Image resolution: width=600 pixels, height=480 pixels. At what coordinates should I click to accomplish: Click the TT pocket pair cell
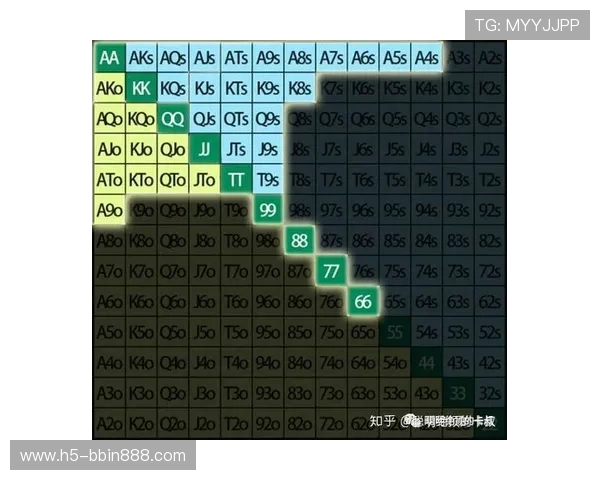coord(235,180)
